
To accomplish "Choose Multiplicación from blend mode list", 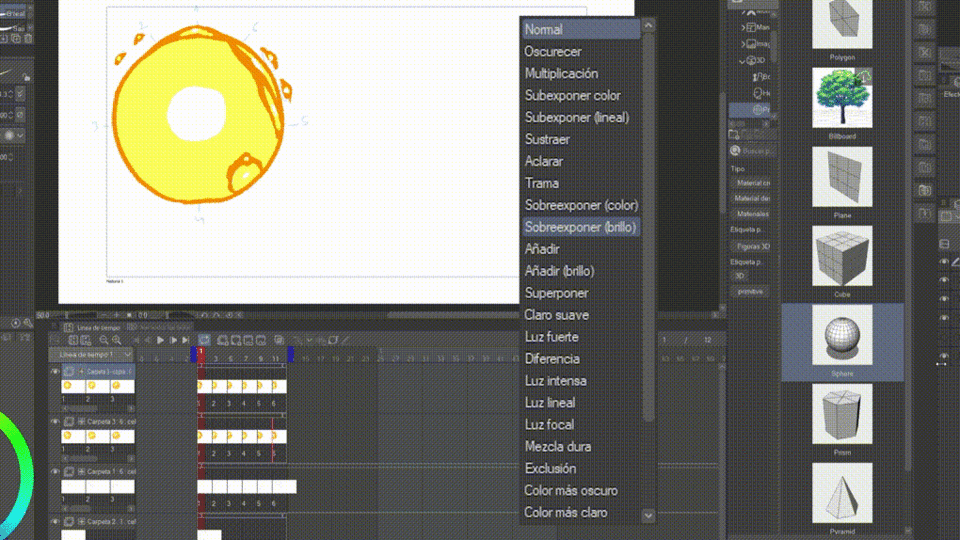I will coord(580,73).
